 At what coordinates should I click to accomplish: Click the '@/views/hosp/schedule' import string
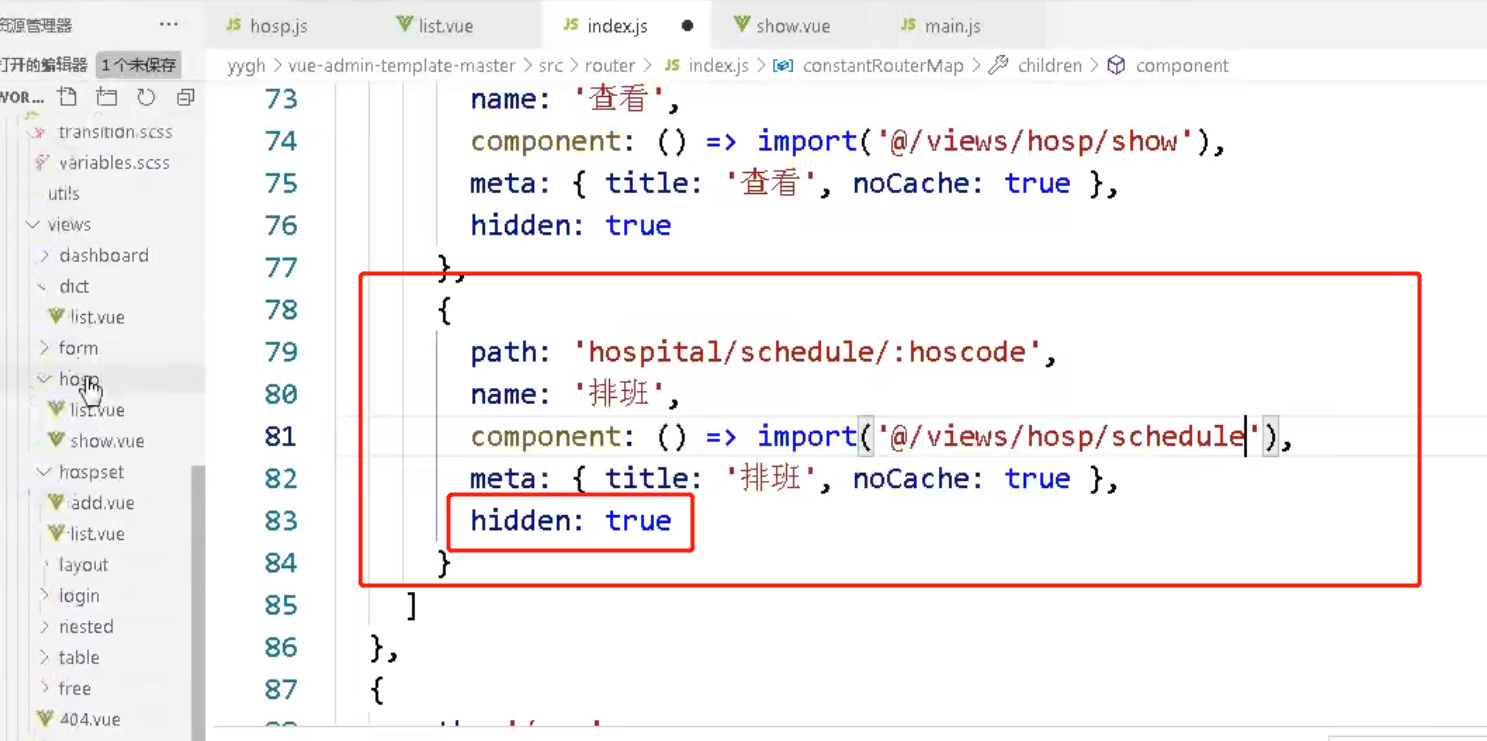(x=1068, y=436)
